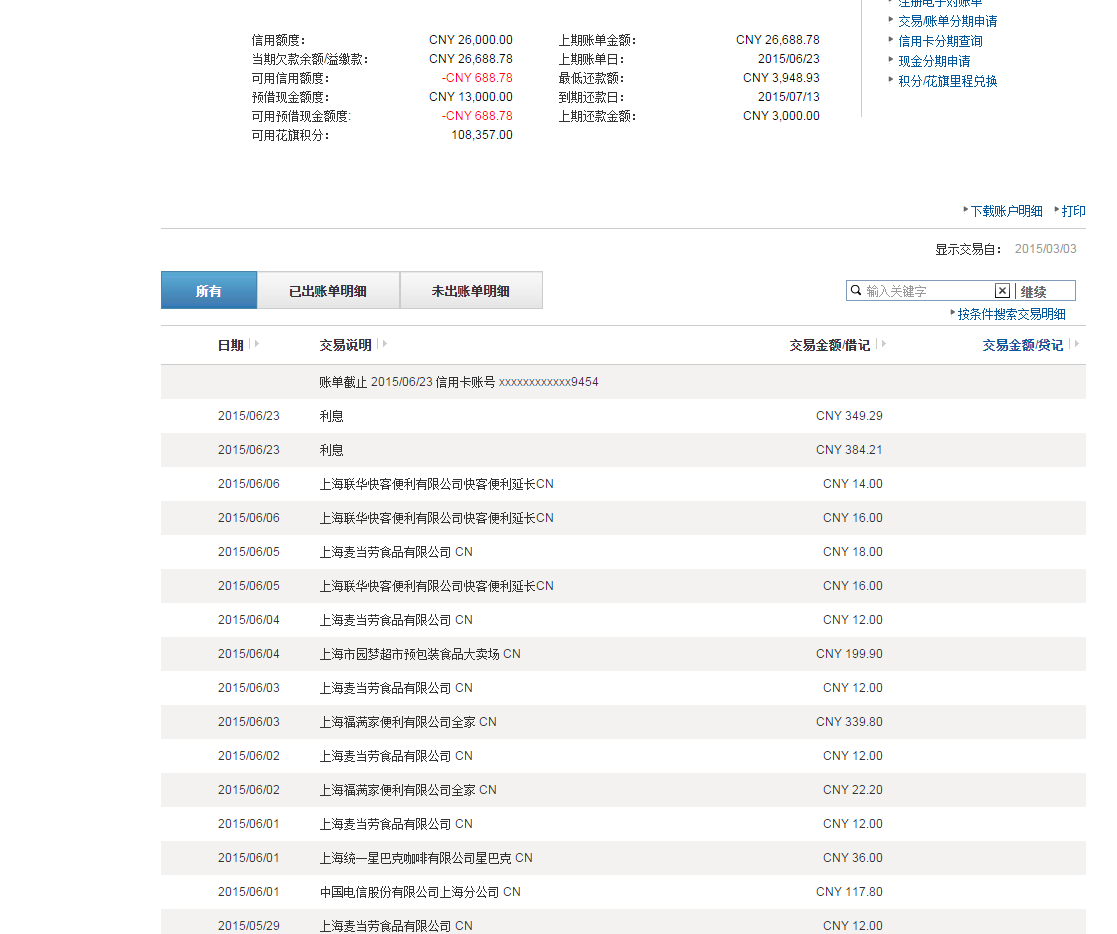
Task: Open 积分/花旗里程兑换 link
Action: pos(947,81)
